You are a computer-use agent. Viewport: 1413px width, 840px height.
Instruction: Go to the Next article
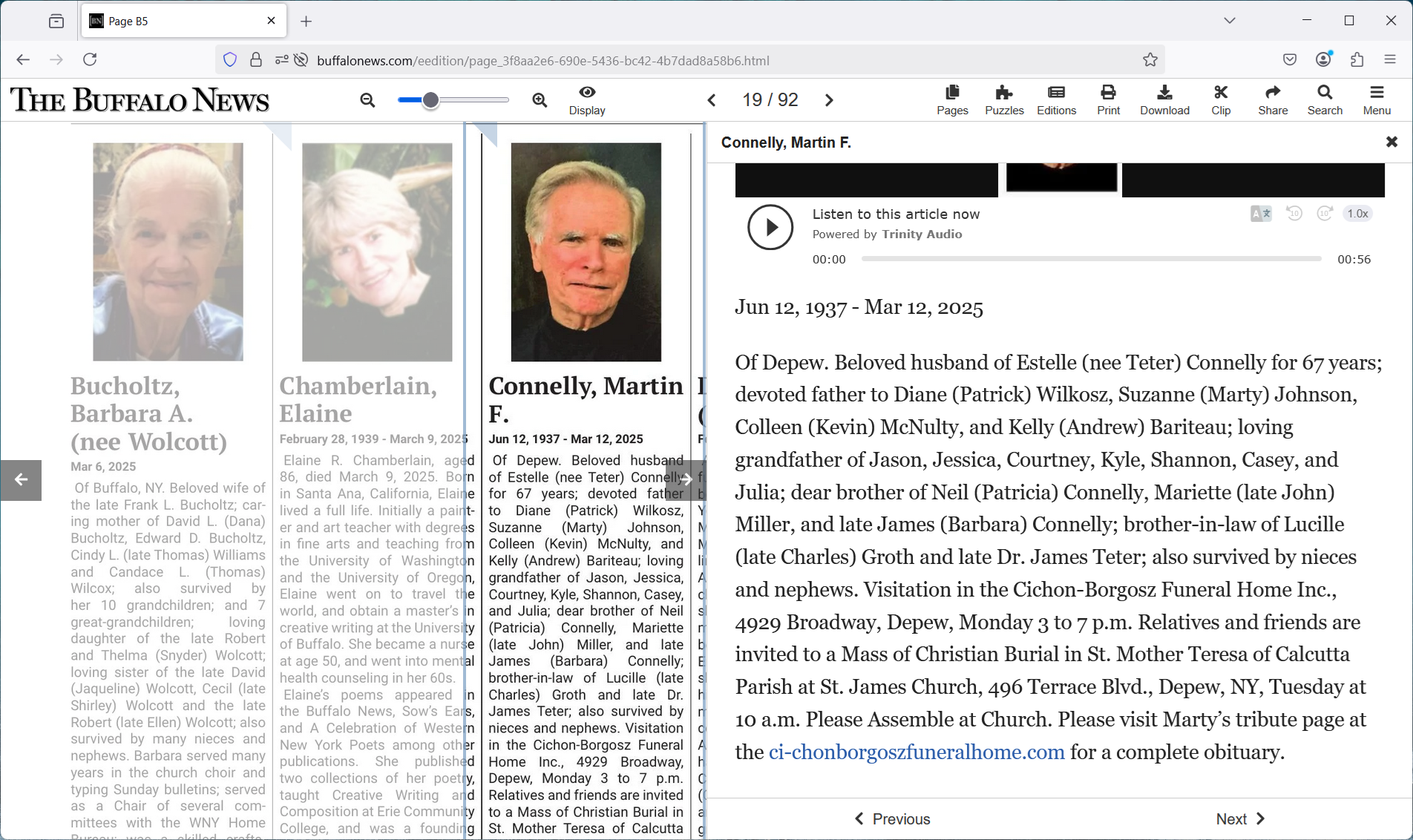pyautogui.click(x=1241, y=819)
